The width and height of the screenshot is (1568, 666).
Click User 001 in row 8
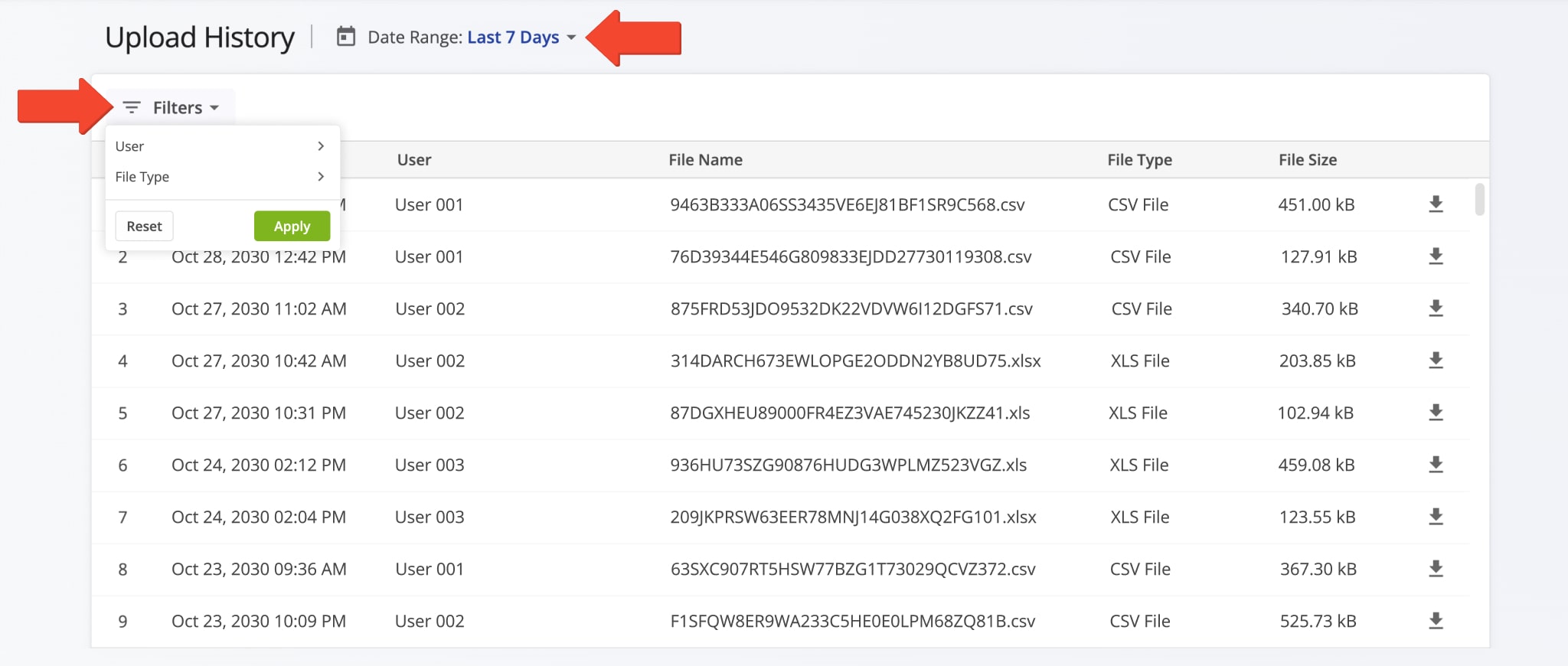(430, 570)
